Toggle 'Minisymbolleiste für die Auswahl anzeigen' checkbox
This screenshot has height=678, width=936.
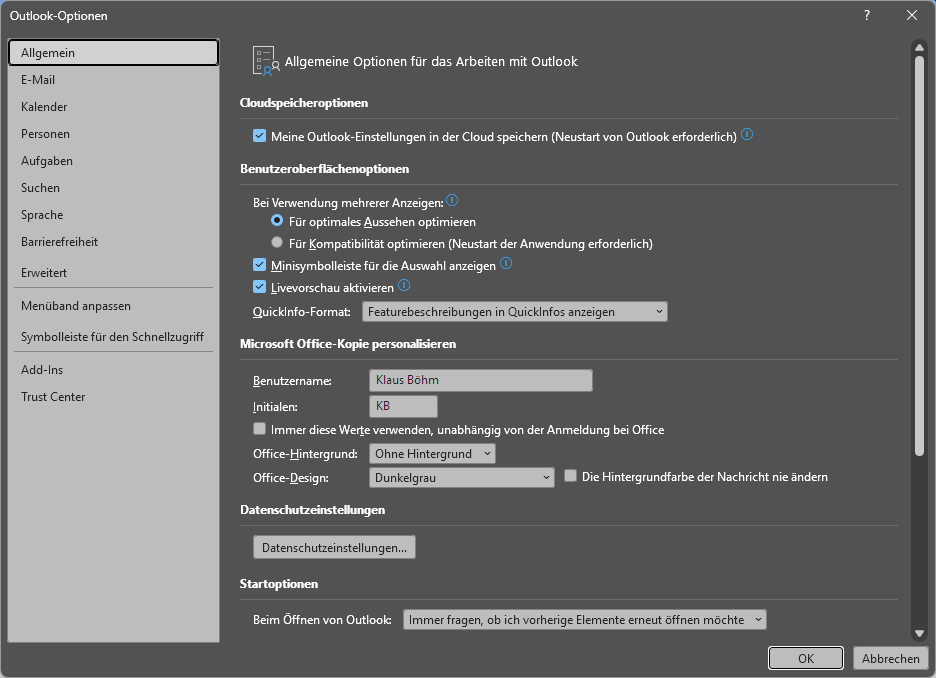(x=259, y=265)
